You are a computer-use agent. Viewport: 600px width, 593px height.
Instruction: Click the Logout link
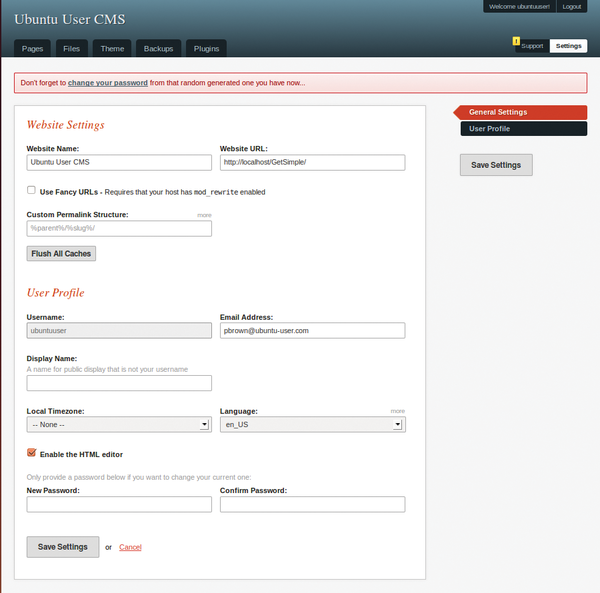click(572, 7)
